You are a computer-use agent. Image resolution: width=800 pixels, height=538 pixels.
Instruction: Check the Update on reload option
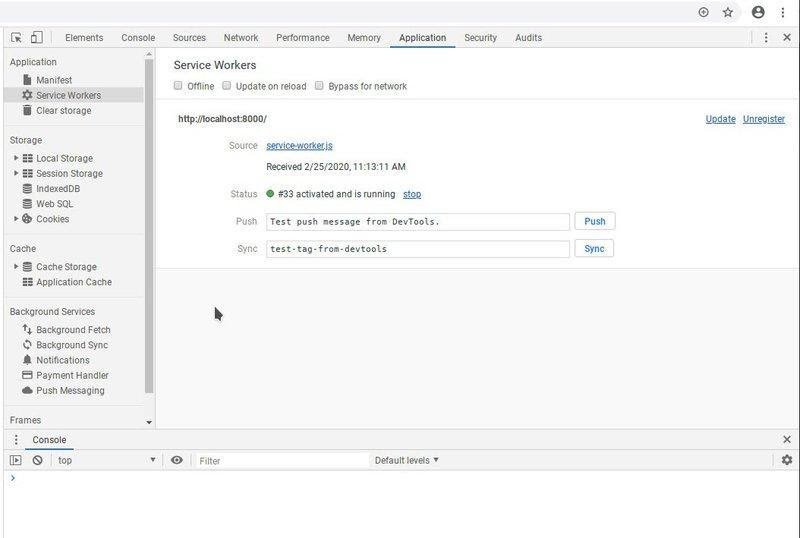click(x=227, y=86)
